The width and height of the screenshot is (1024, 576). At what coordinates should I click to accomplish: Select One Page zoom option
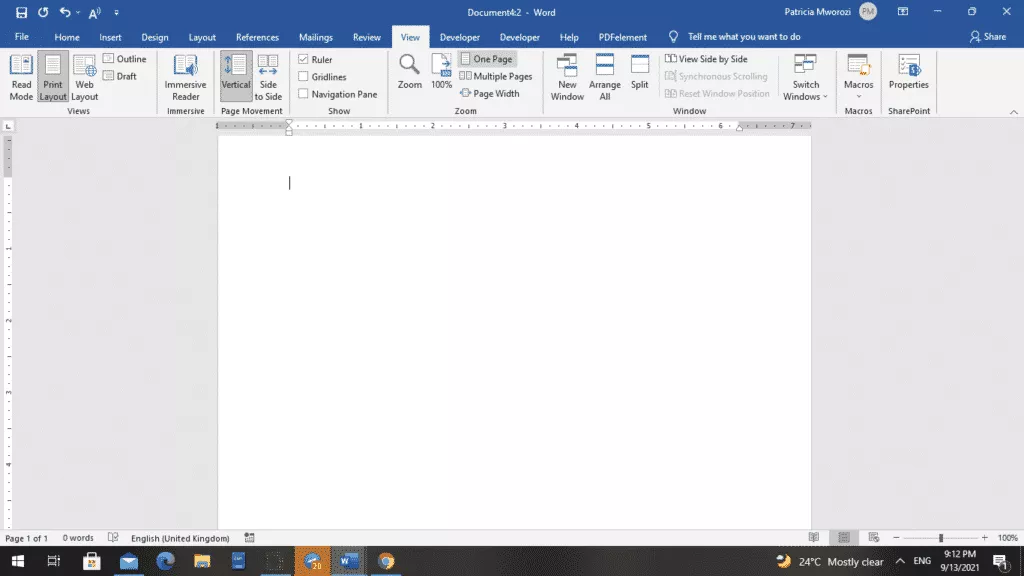(487, 59)
